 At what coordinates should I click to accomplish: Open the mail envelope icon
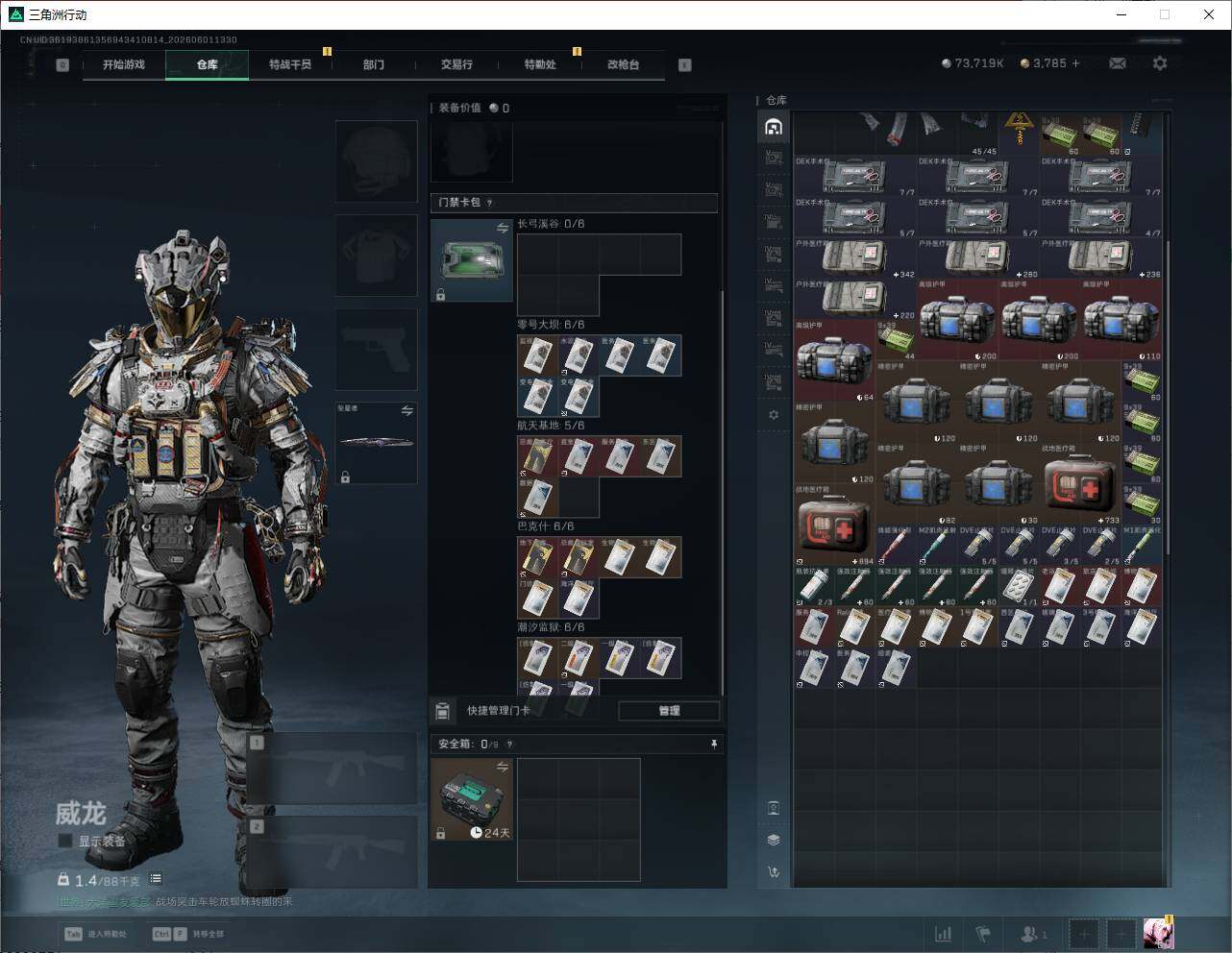(1118, 63)
